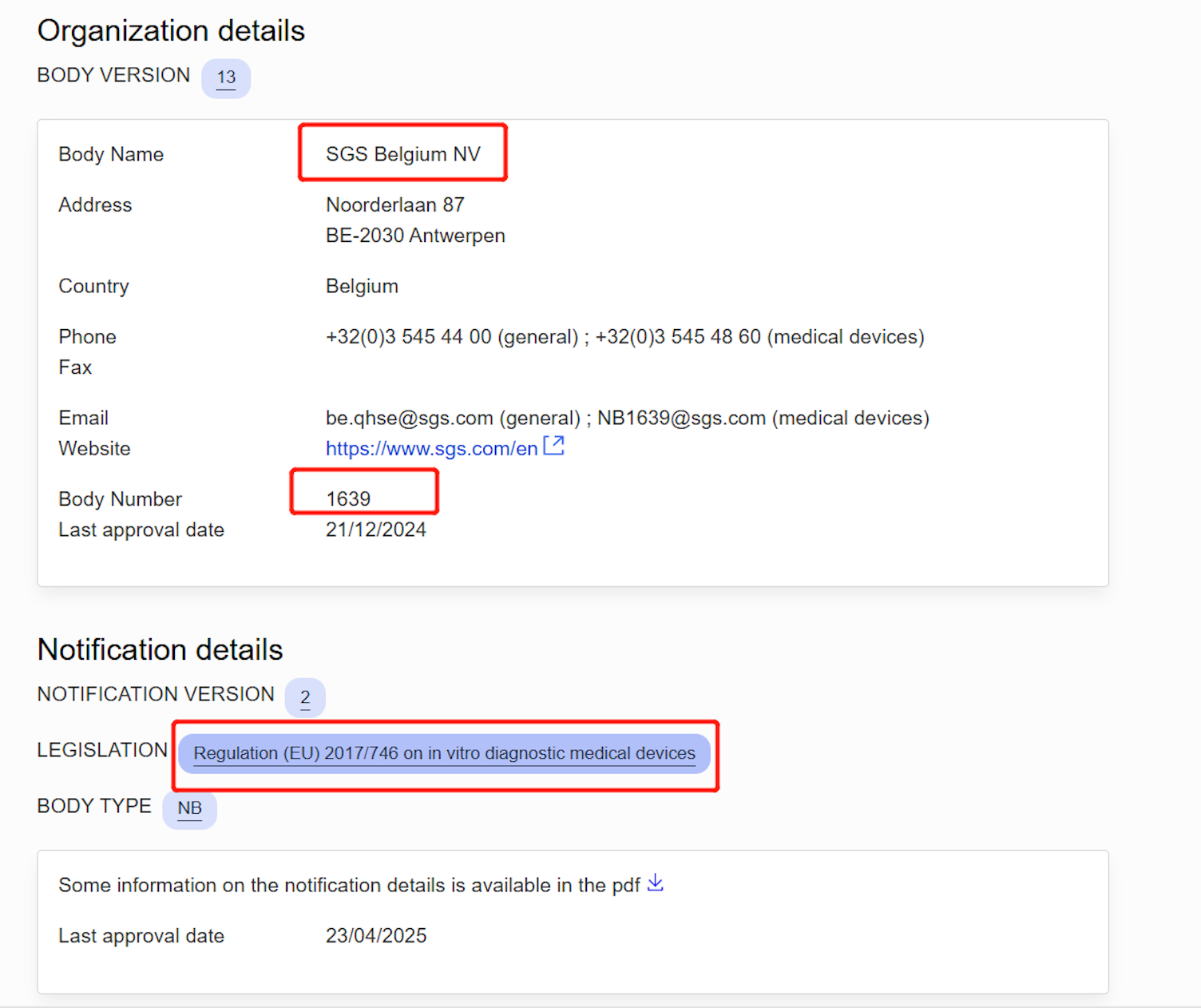
Task: Click the PDF download arrow icon
Action: point(655,883)
